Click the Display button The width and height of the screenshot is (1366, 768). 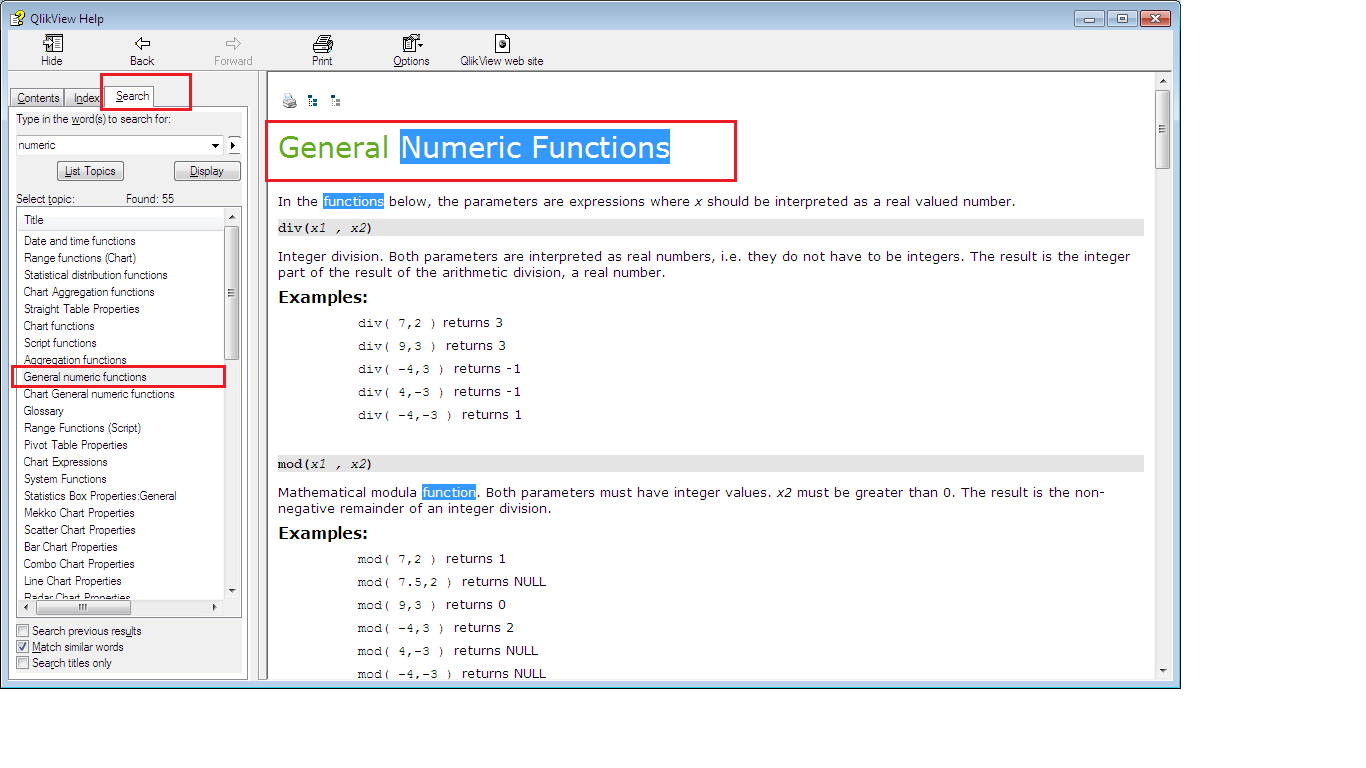click(207, 171)
